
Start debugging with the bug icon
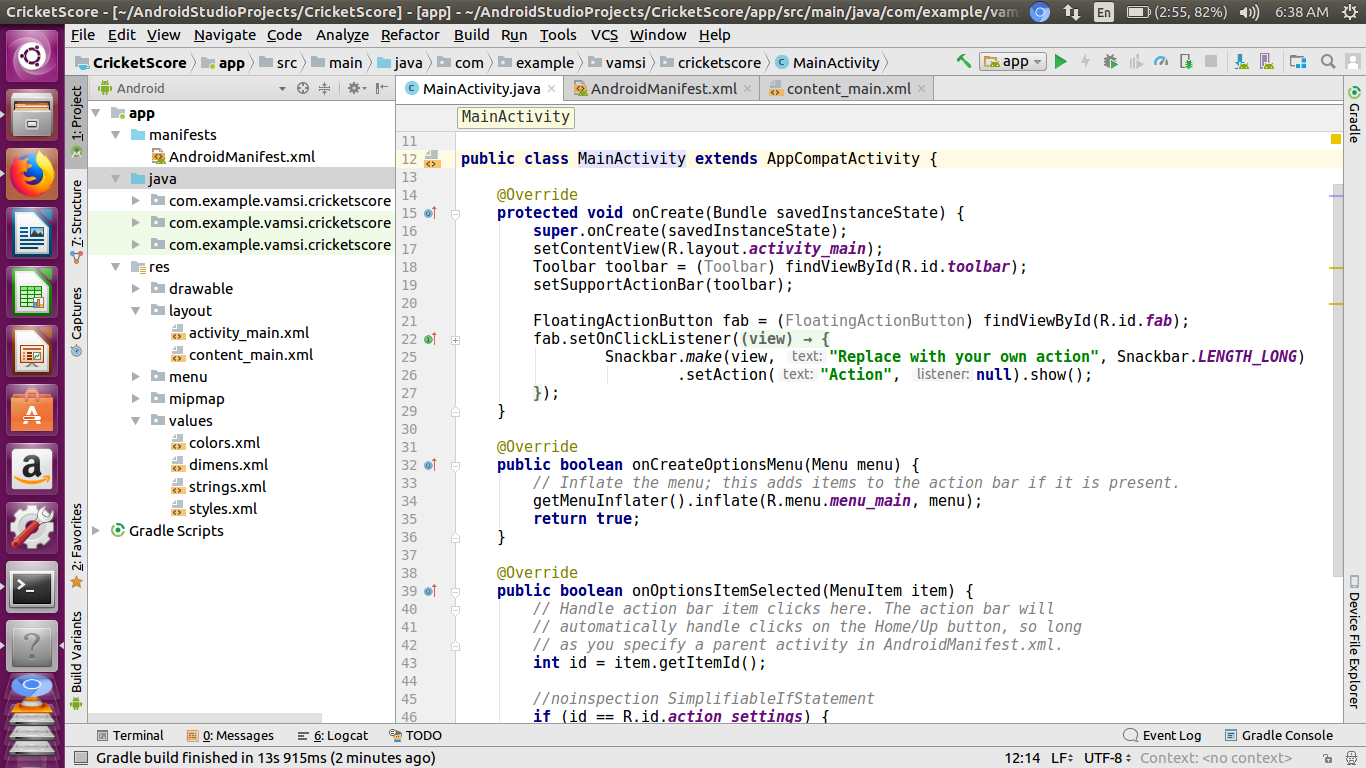click(1111, 62)
